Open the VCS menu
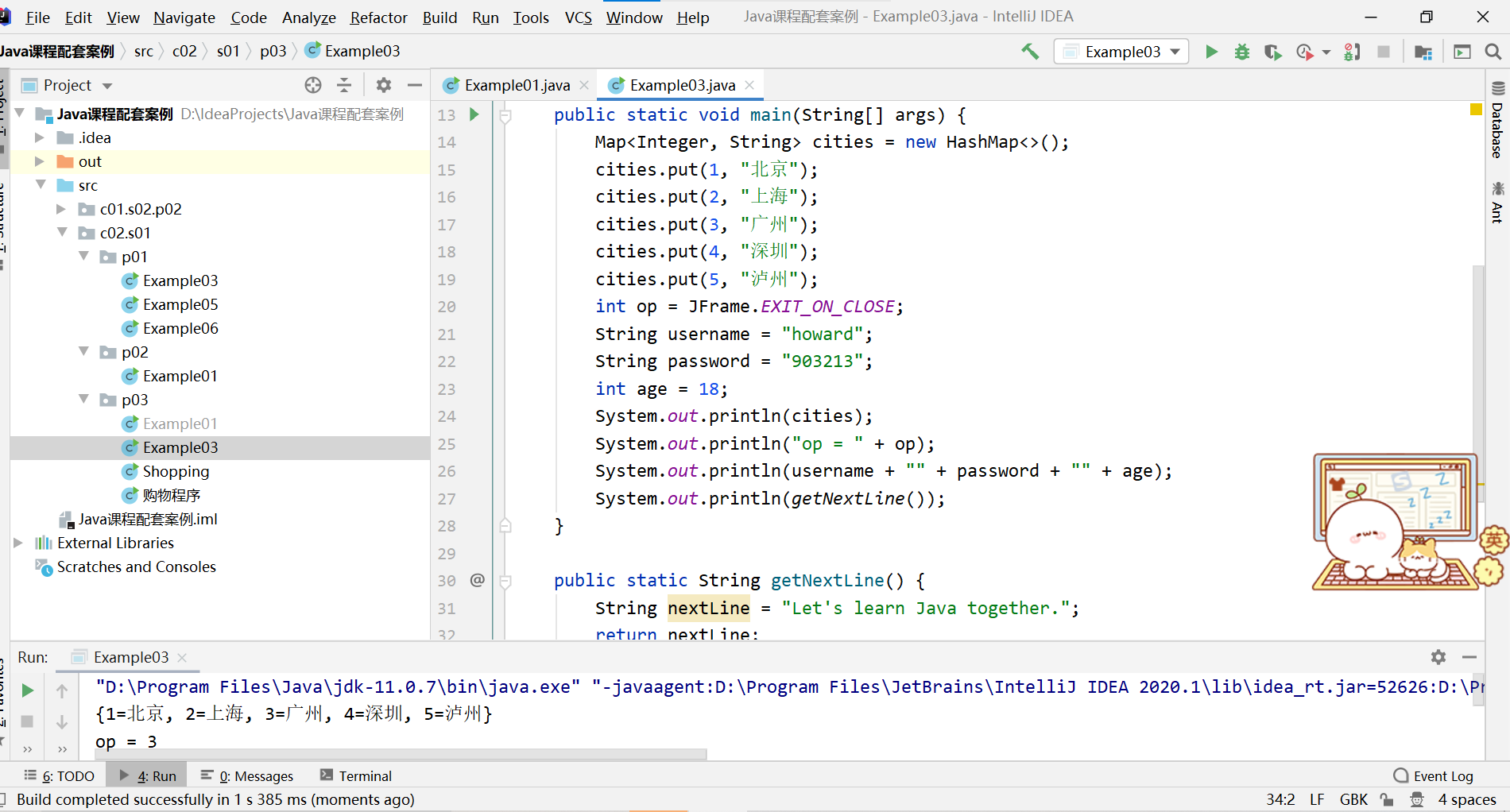The image size is (1510, 812). pos(579,17)
